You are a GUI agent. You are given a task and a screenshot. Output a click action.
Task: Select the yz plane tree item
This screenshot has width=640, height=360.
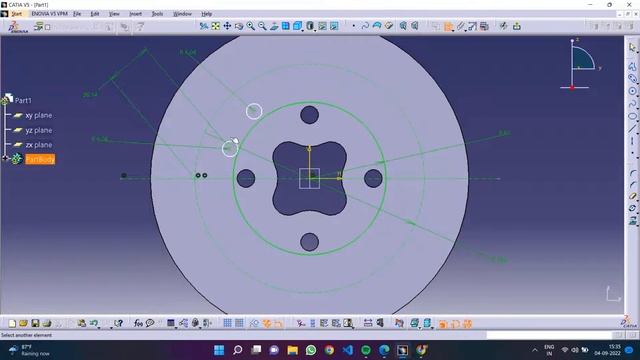38,130
